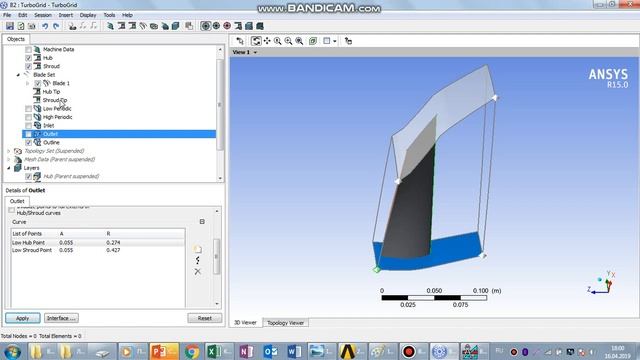Collapse the Curve section toggle
This screenshot has width=640, height=360.
click(202, 222)
